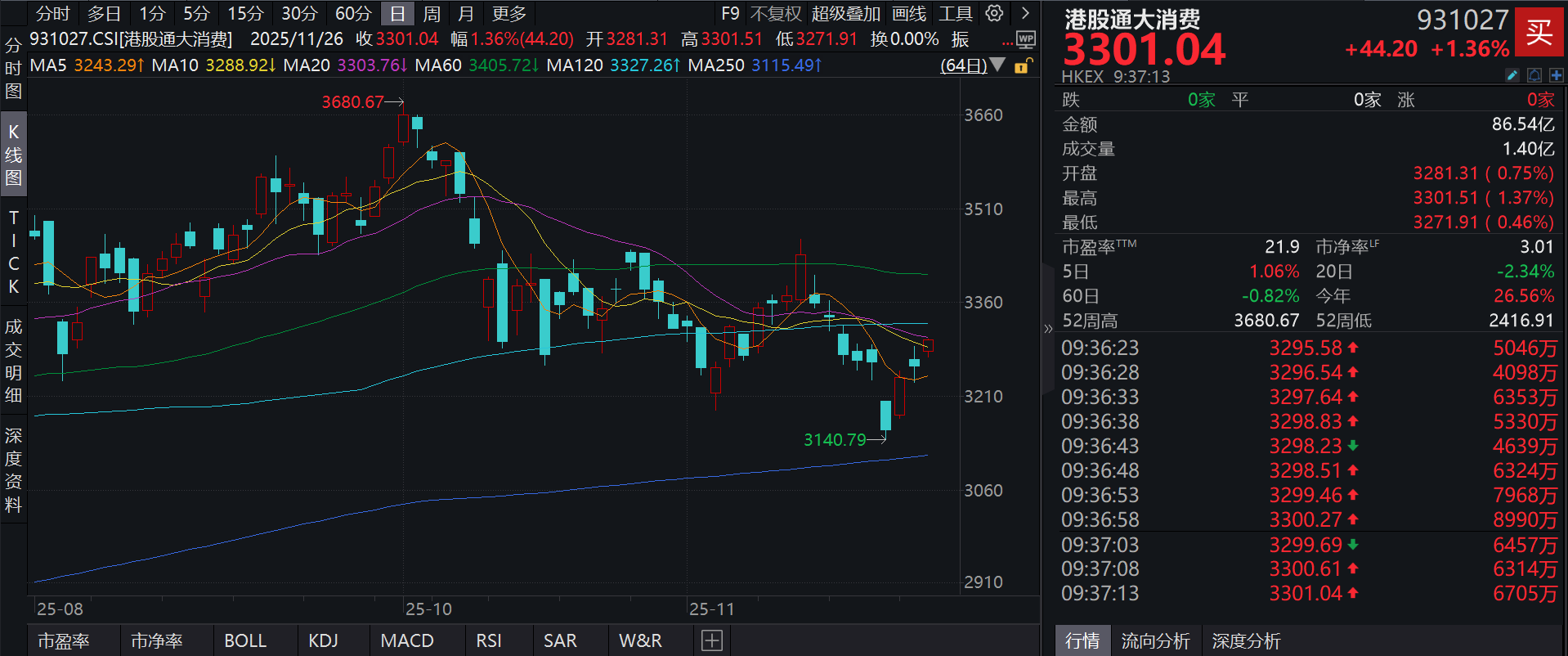Open 流向分析 flow analysis tab
The height and width of the screenshot is (656, 1568).
pyautogui.click(x=1155, y=640)
